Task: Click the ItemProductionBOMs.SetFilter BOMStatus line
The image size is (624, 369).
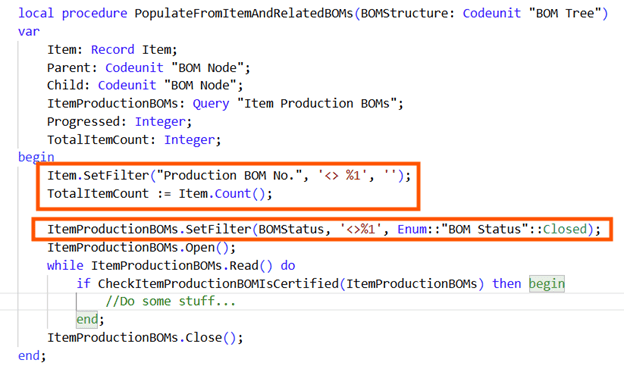Action: (x=324, y=229)
